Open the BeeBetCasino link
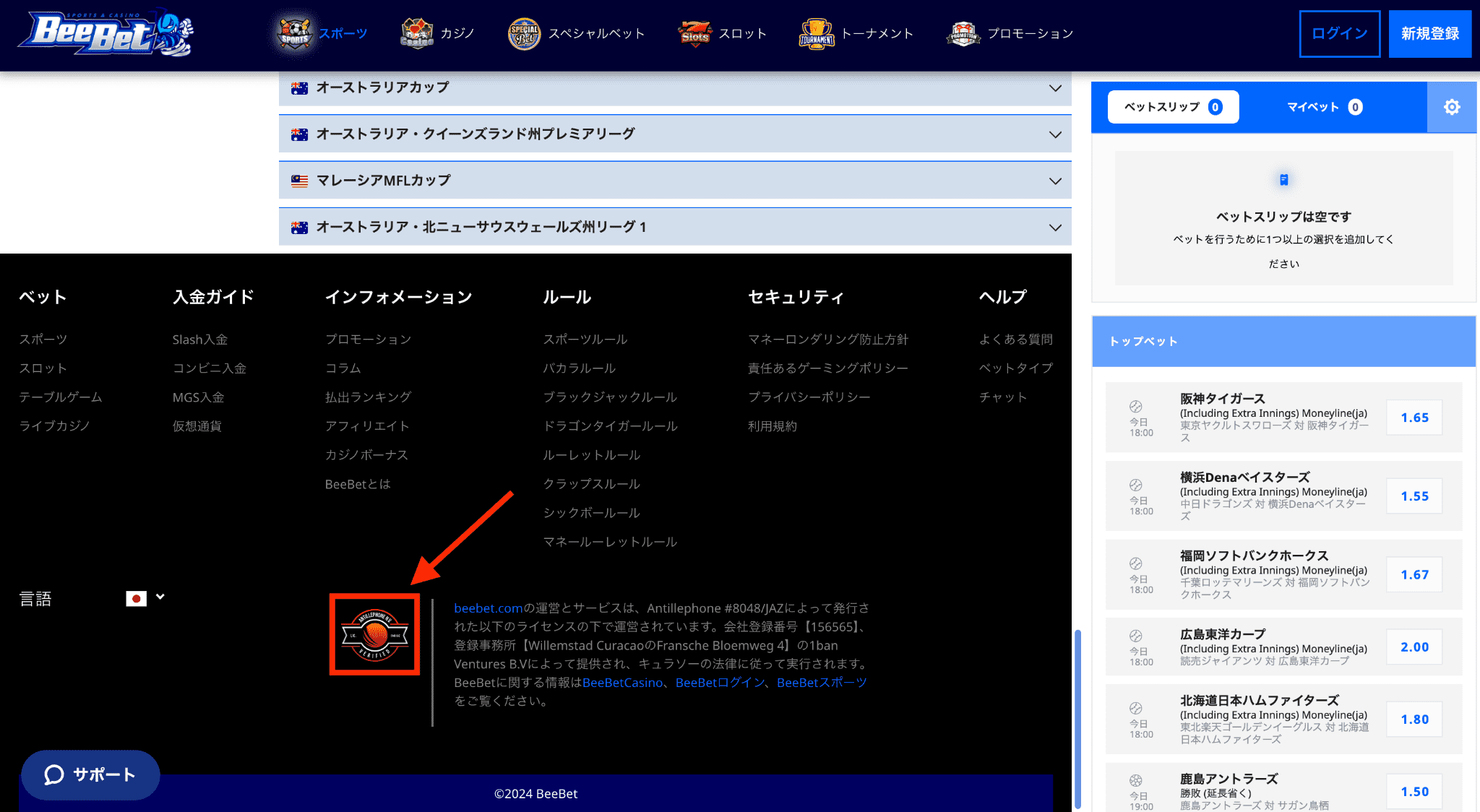Viewport: 1480px width, 812px height. coord(622,683)
